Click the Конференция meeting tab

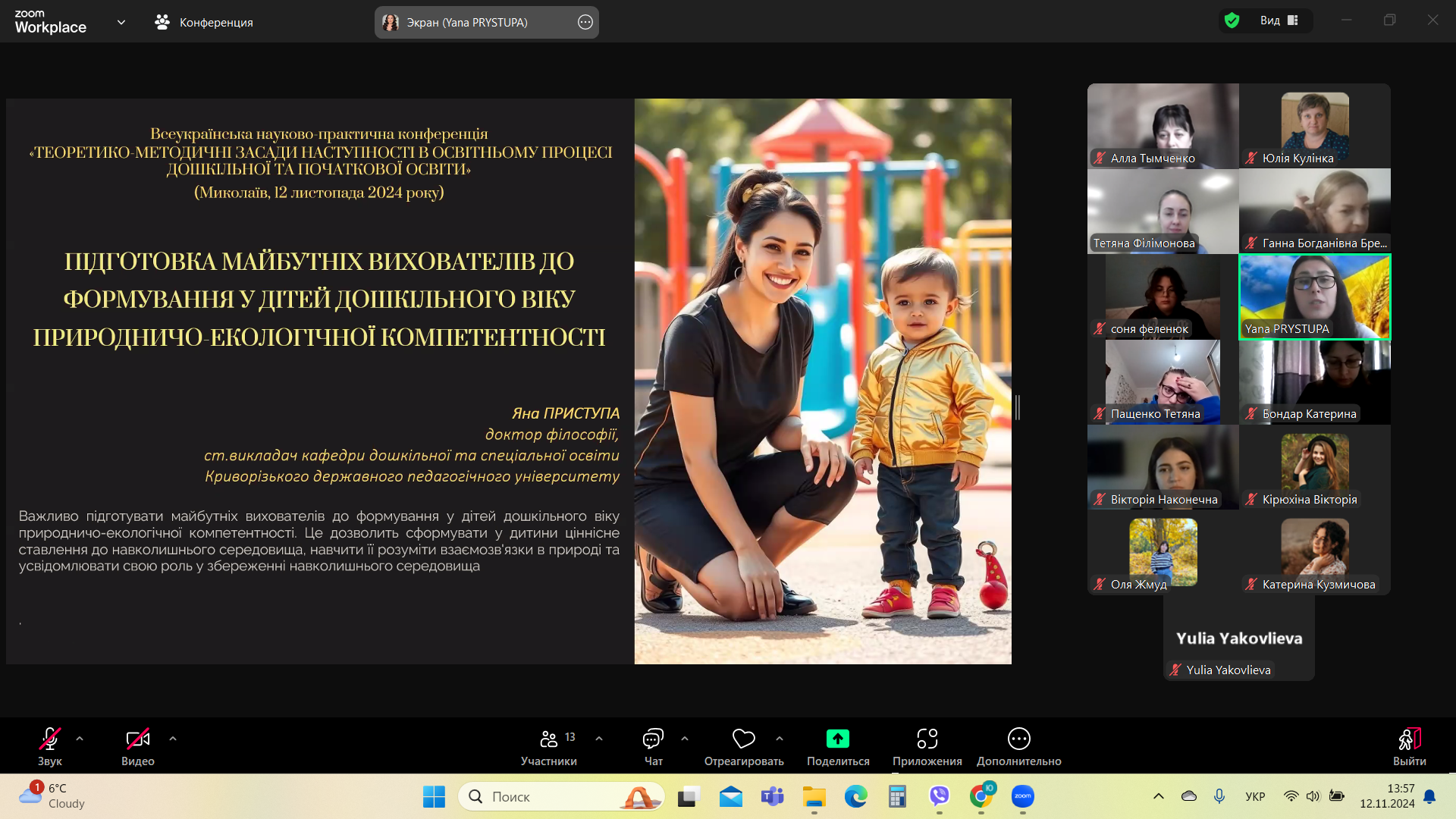tap(204, 23)
